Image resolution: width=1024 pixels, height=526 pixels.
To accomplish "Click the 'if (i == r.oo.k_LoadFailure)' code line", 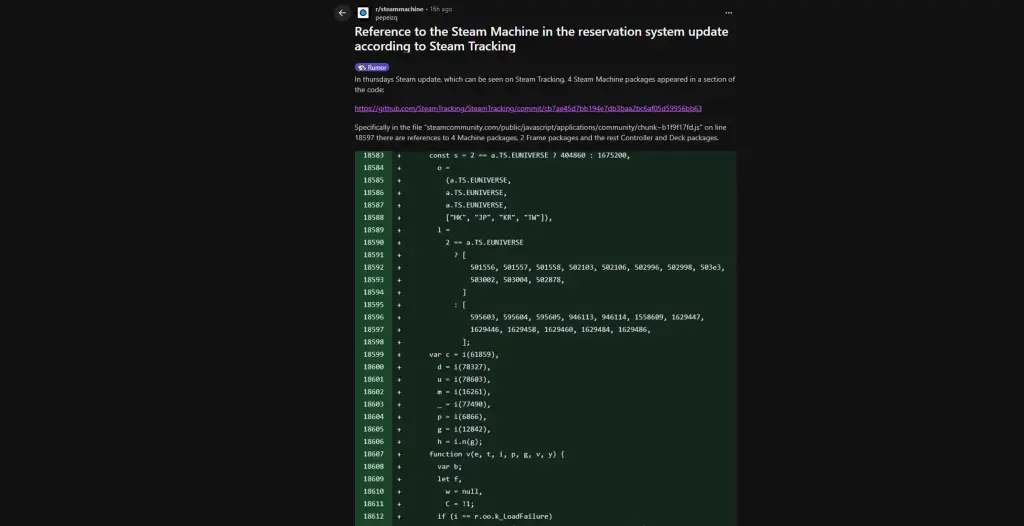I will coord(494,516).
